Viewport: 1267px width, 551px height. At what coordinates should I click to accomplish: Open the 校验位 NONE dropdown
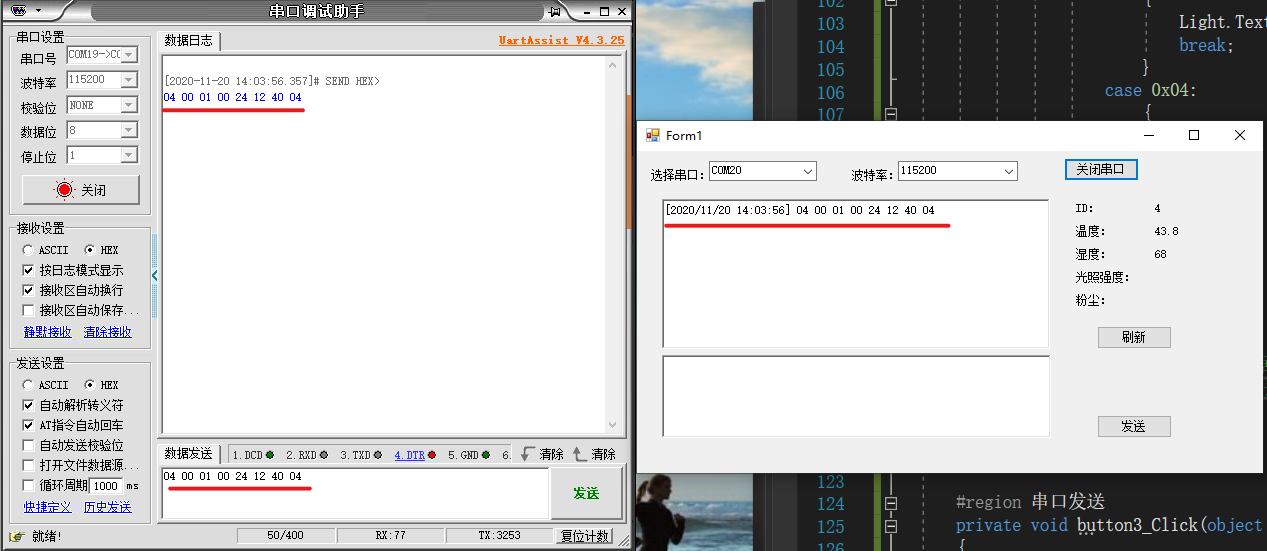(128, 105)
